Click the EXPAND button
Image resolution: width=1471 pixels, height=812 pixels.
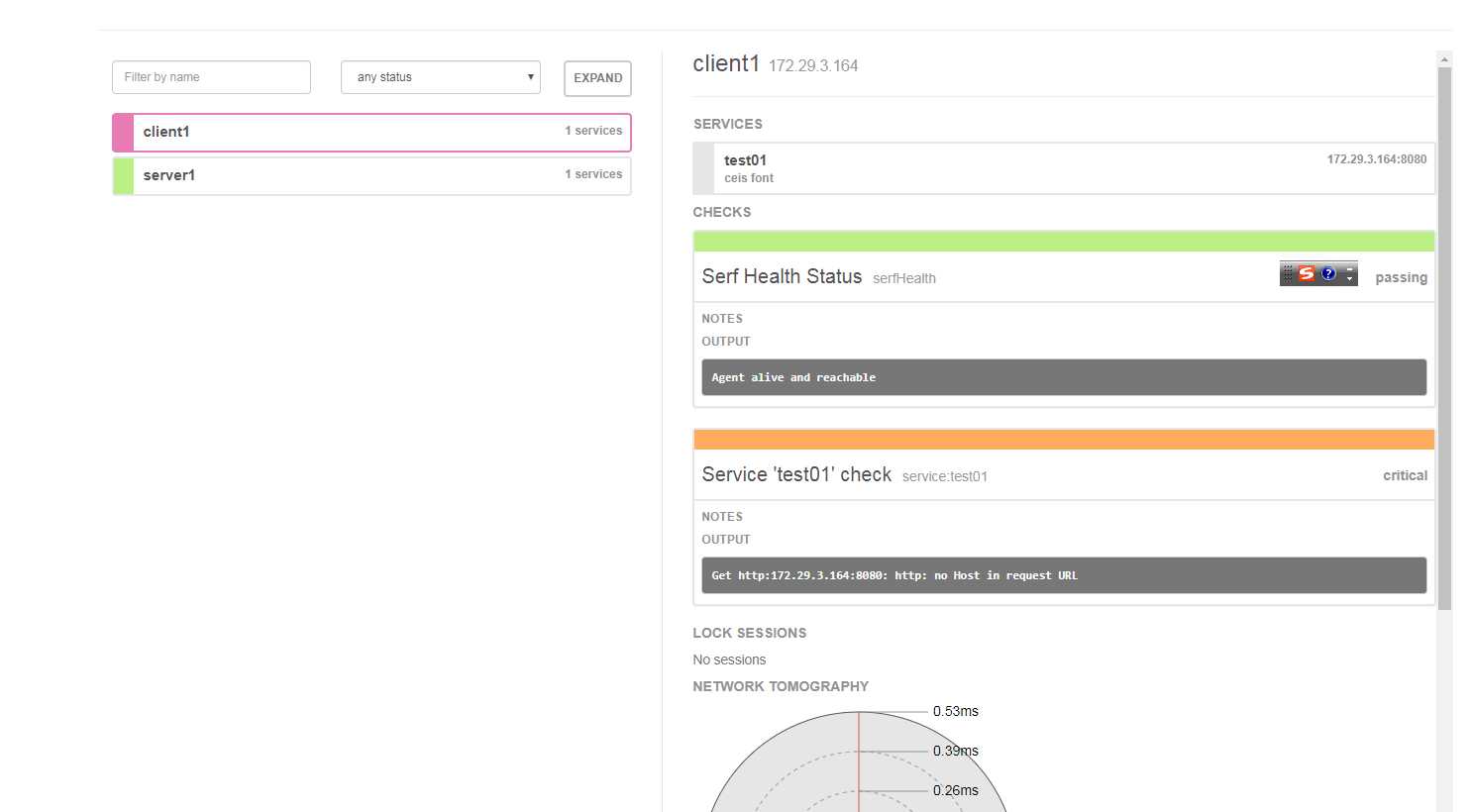597,78
